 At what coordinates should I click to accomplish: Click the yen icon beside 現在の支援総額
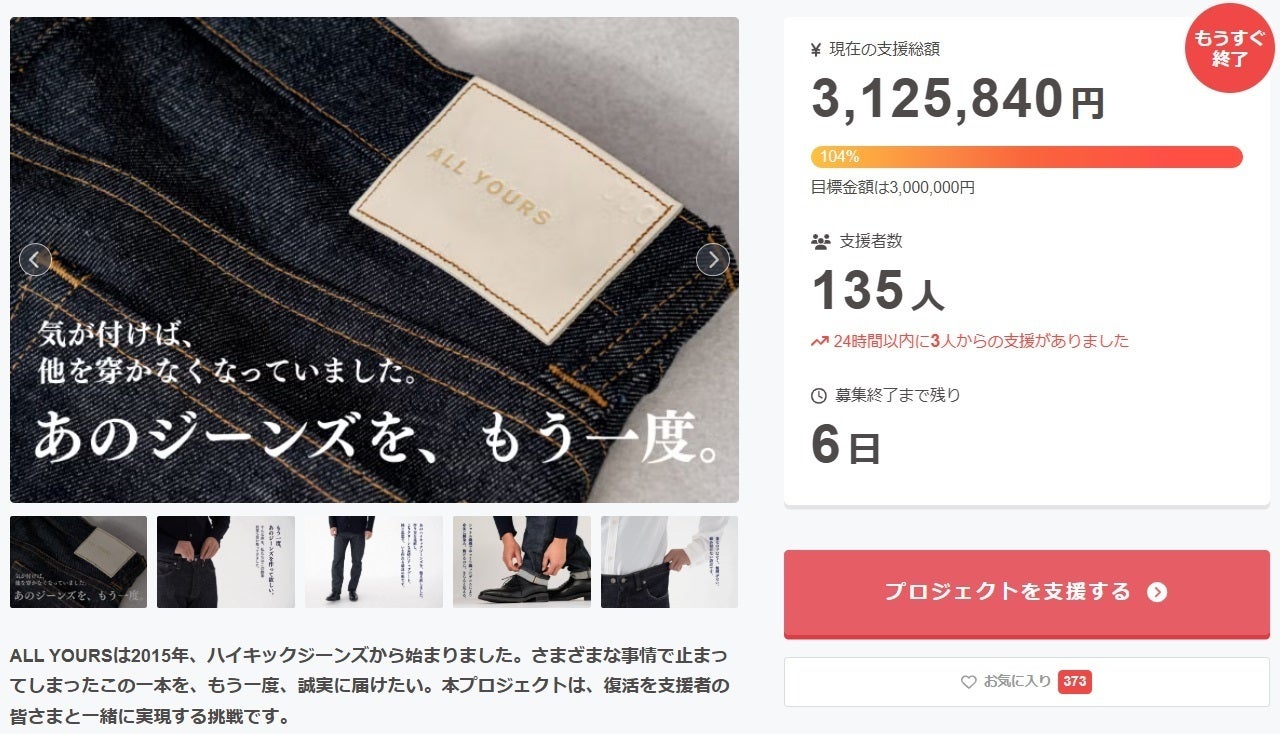click(x=816, y=49)
